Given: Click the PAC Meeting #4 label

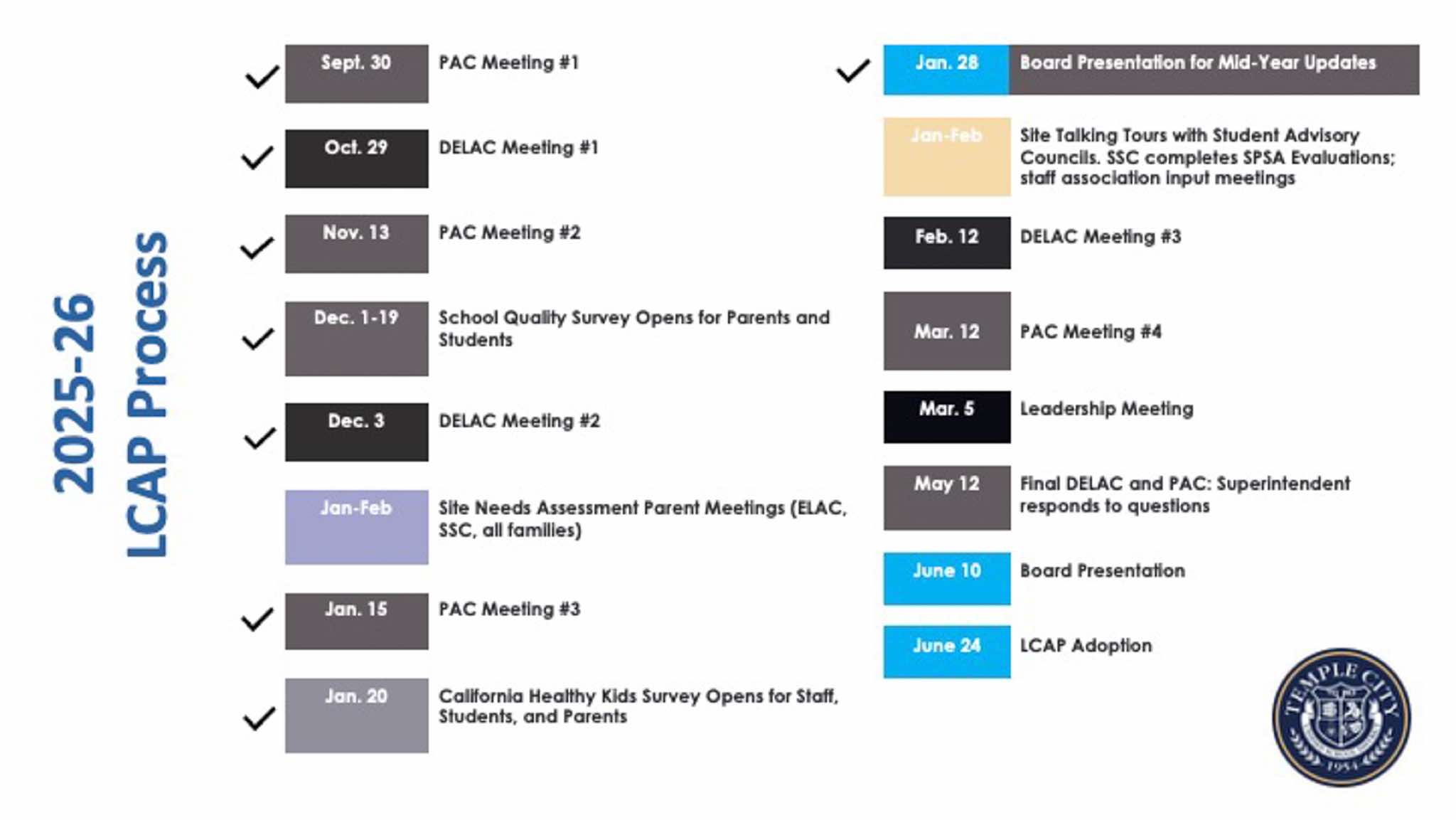Looking at the screenshot, I should (x=1091, y=332).
